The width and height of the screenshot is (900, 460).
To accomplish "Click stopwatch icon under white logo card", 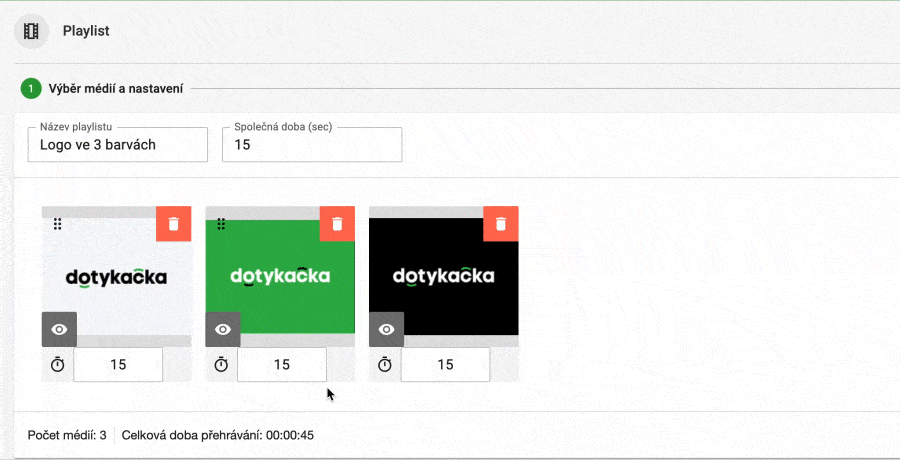I will 58,365.
